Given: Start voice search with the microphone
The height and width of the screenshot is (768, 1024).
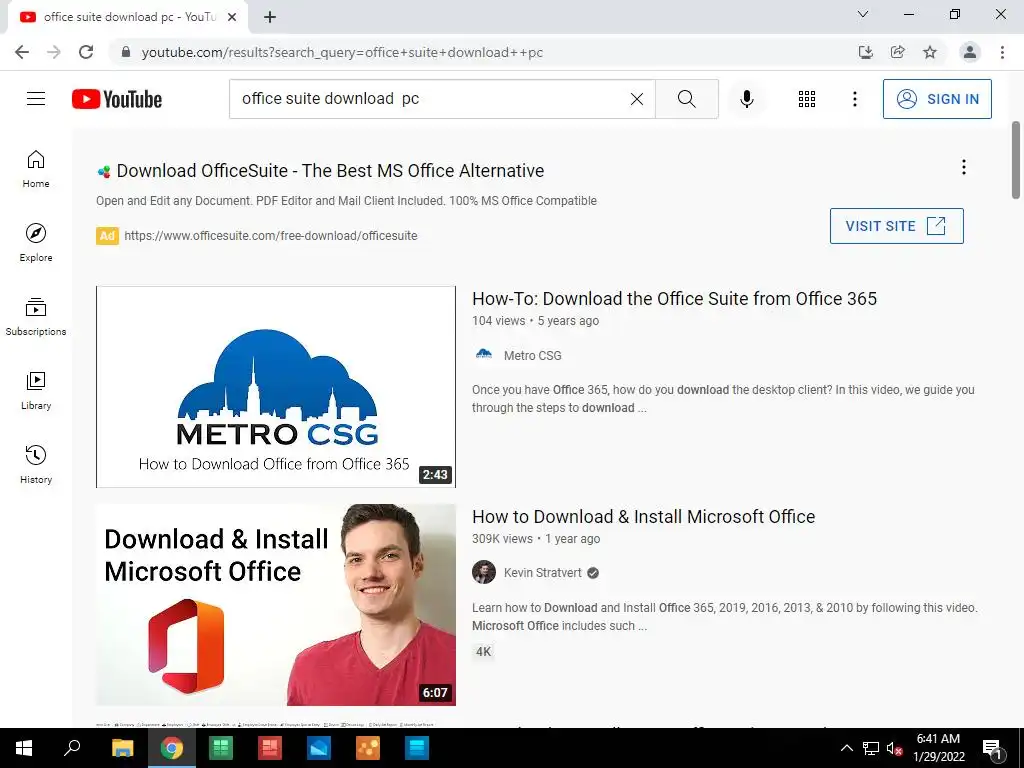Looking at the screenshot, I should tap(746, 99).
